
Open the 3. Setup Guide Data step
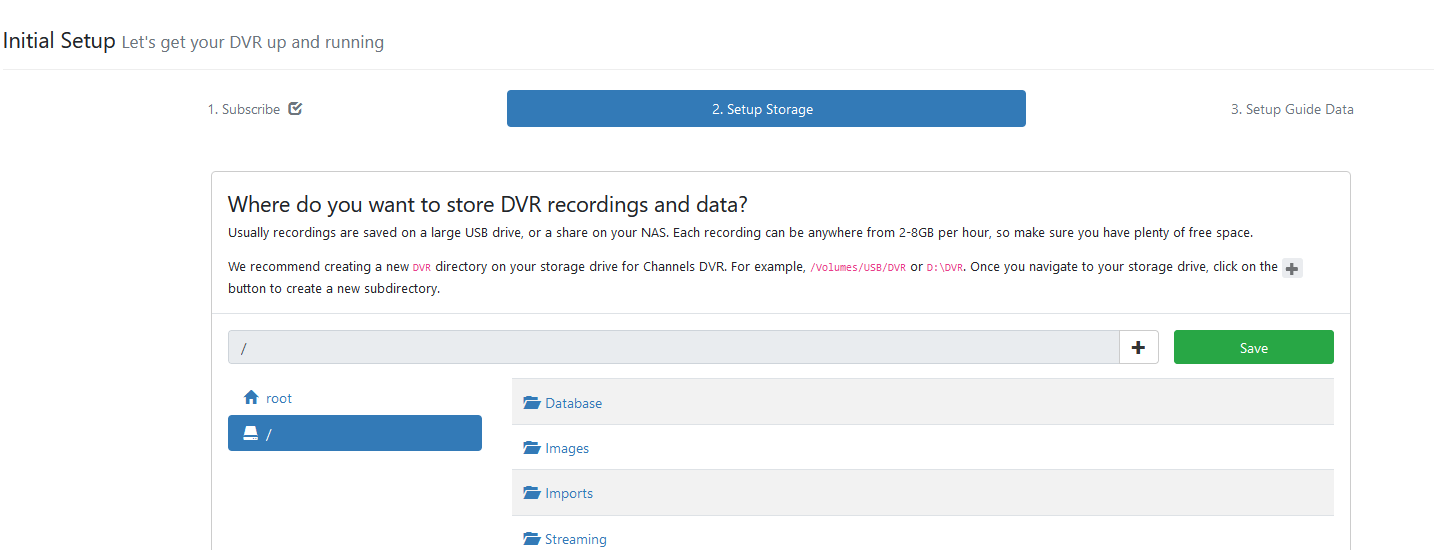pyautogui.click(x=1291, y=109)
